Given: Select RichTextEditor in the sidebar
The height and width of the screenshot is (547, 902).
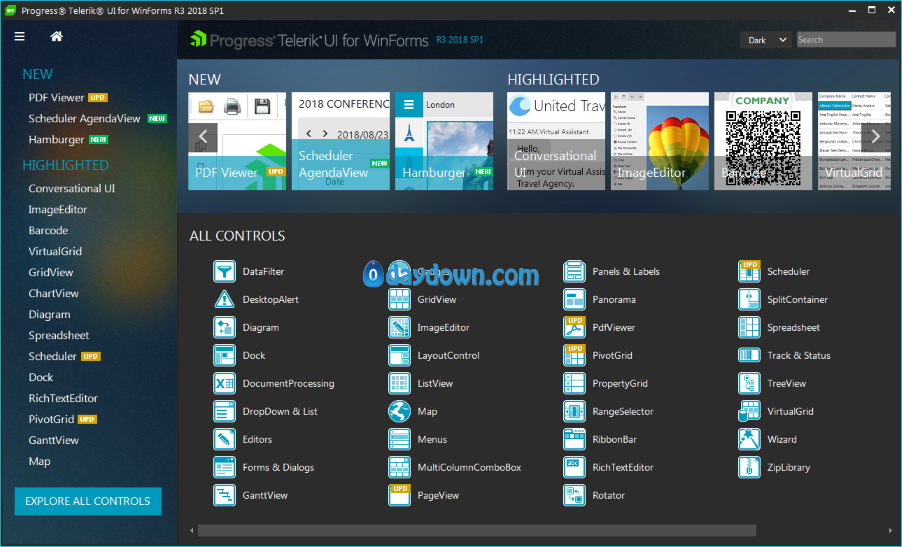Looking at the screenshot, I should (x=63, y=398).
